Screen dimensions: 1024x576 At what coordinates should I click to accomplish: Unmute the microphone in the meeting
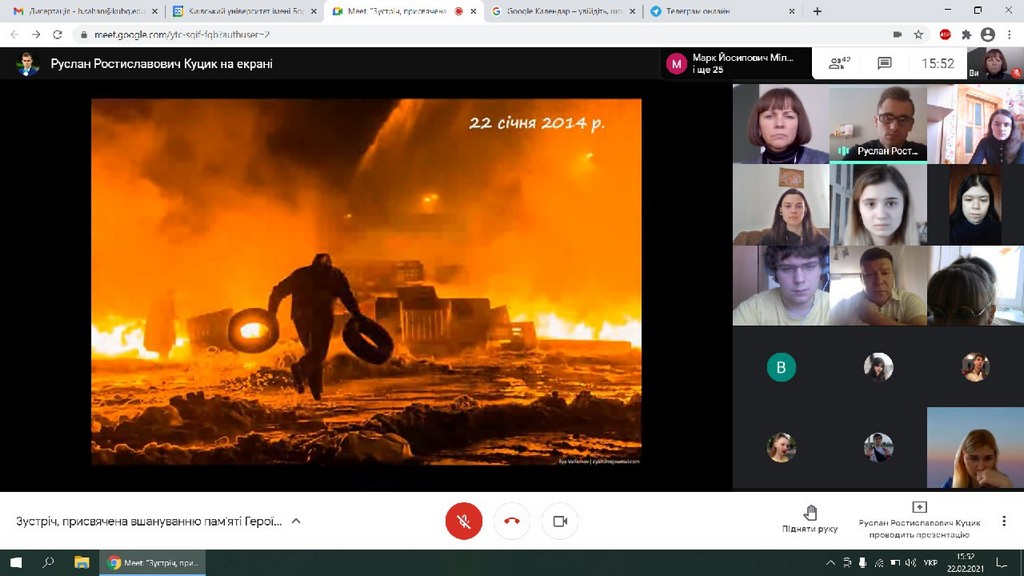[x=463, y=521]
